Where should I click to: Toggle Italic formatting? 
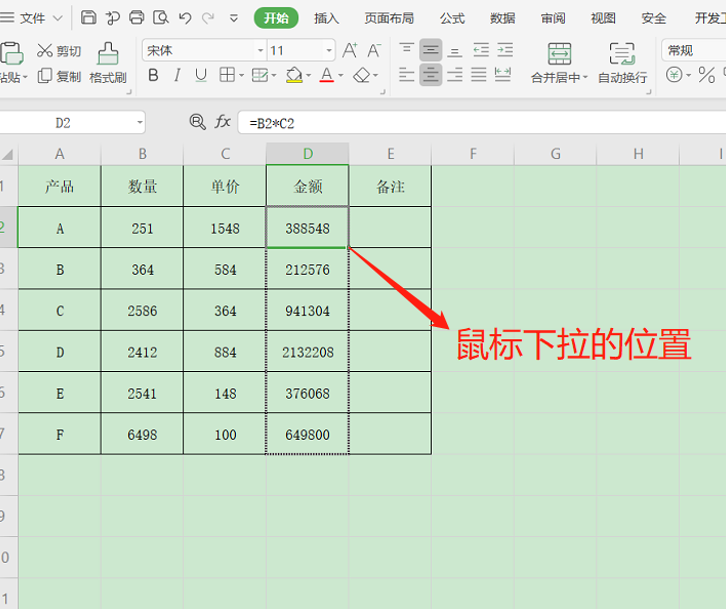coord(177,75)
